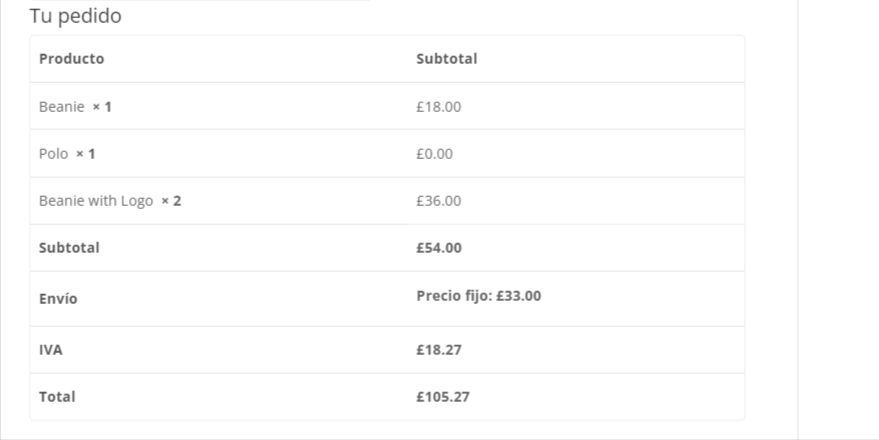Select the Subtotal column header

447,59
